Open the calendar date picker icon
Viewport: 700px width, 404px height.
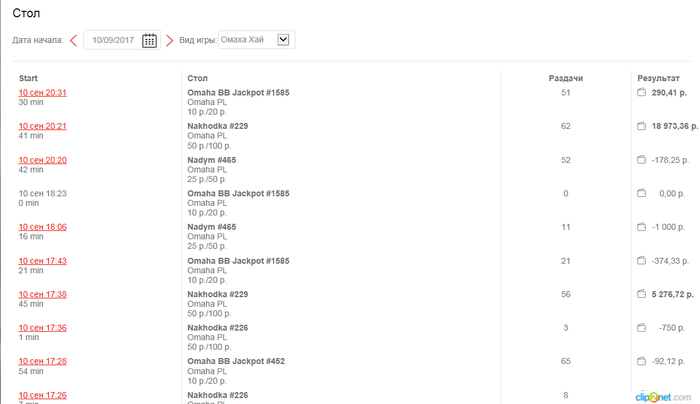[x=149, y=40]
